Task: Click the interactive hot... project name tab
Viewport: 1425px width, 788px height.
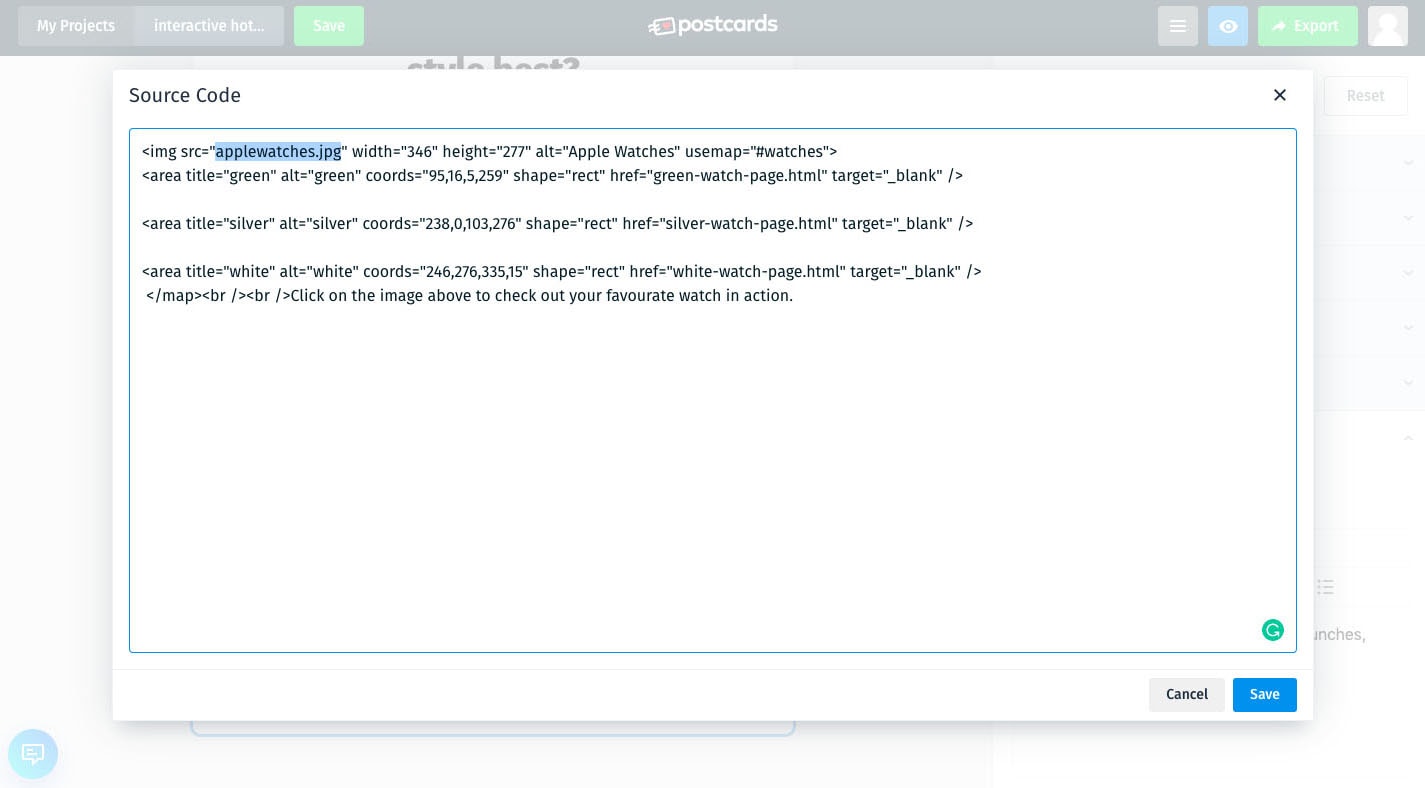Action: click(x=209, y=26)
